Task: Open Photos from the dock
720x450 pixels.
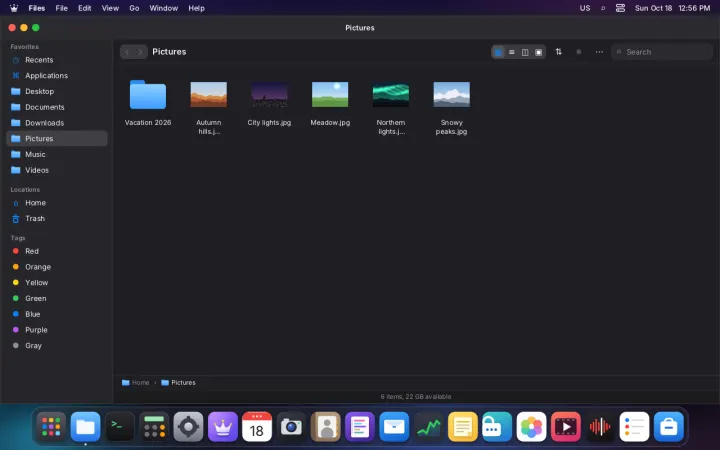Action: [x=531, y=427]
